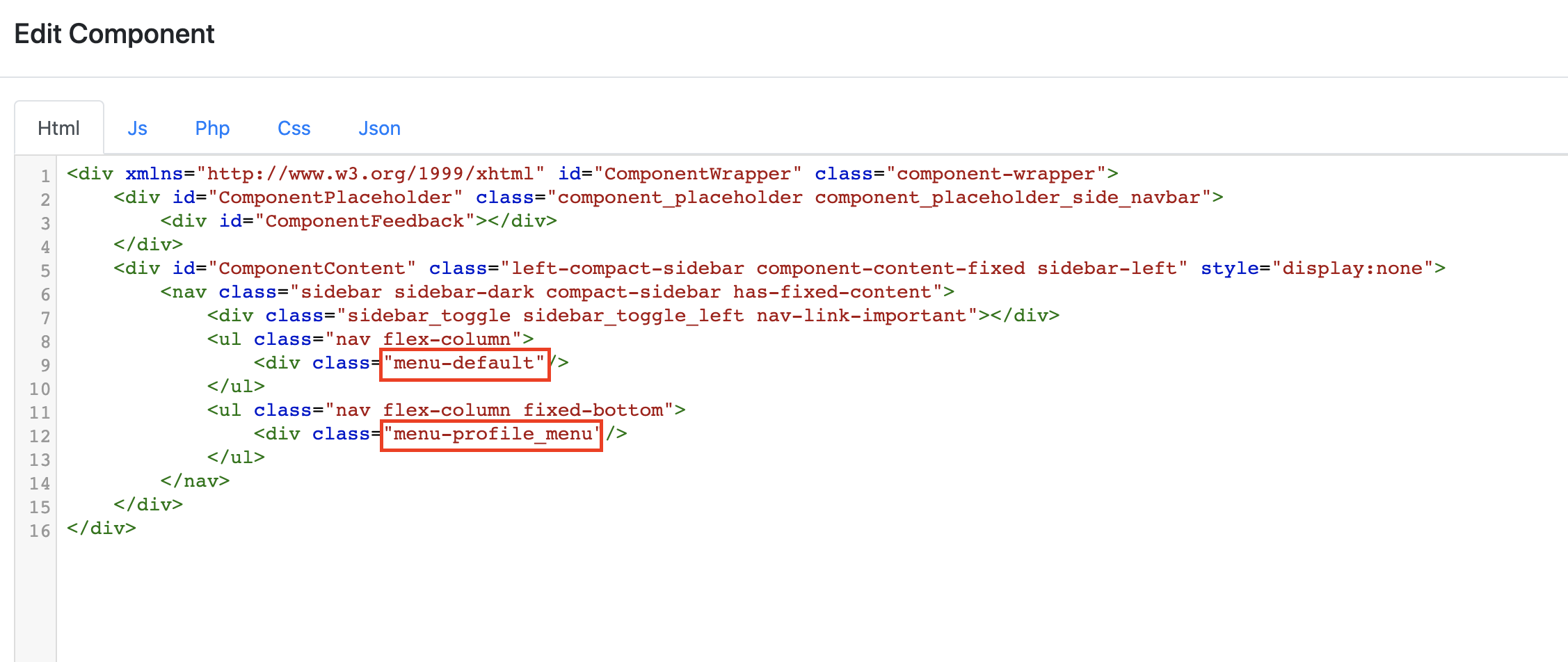This screenshot has width=1568, height=662.
Task: Click the "Edit Component" heading
Action: 114,34
